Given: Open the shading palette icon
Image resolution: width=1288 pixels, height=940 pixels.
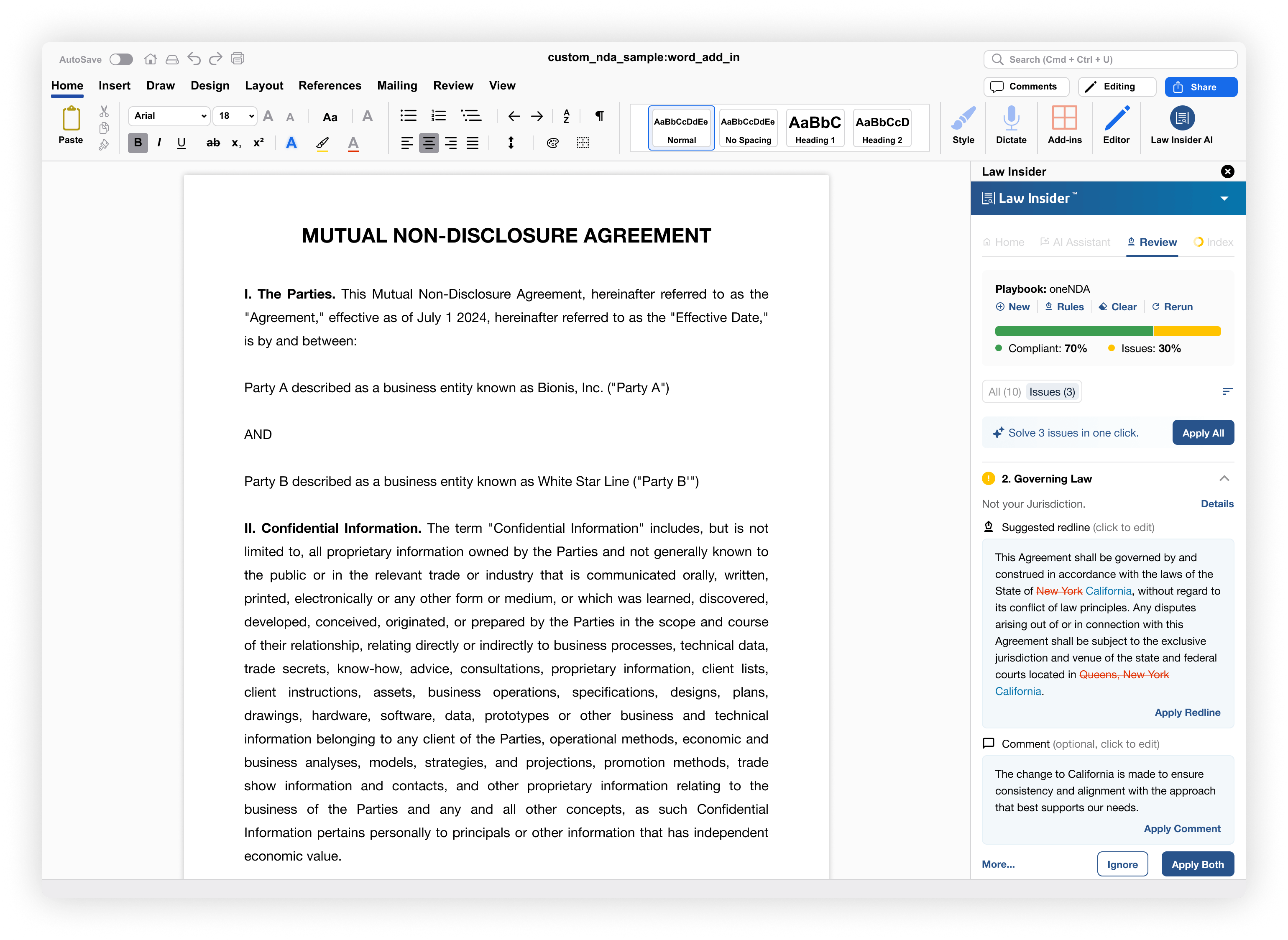Looking at the screenshot, I should [552, 143].
